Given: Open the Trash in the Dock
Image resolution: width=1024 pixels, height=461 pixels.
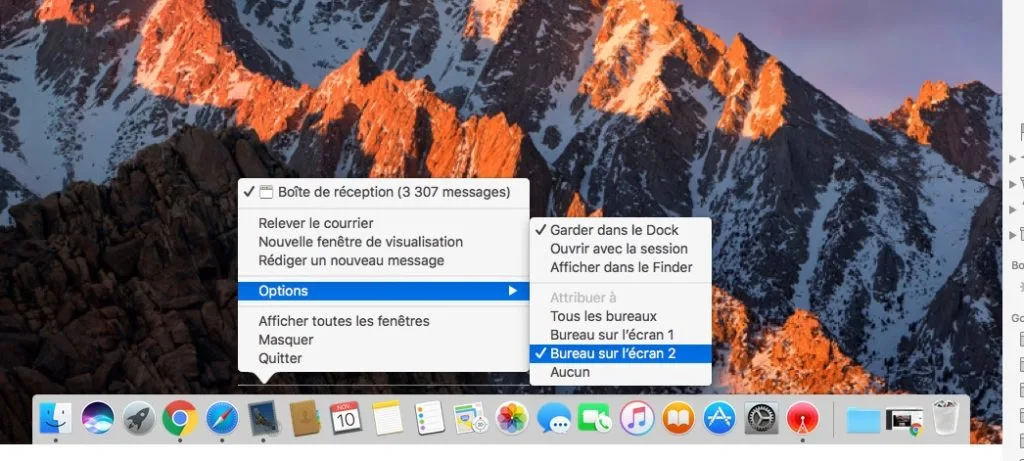Looking at the screenshot, I should click(x=945, y=418).
